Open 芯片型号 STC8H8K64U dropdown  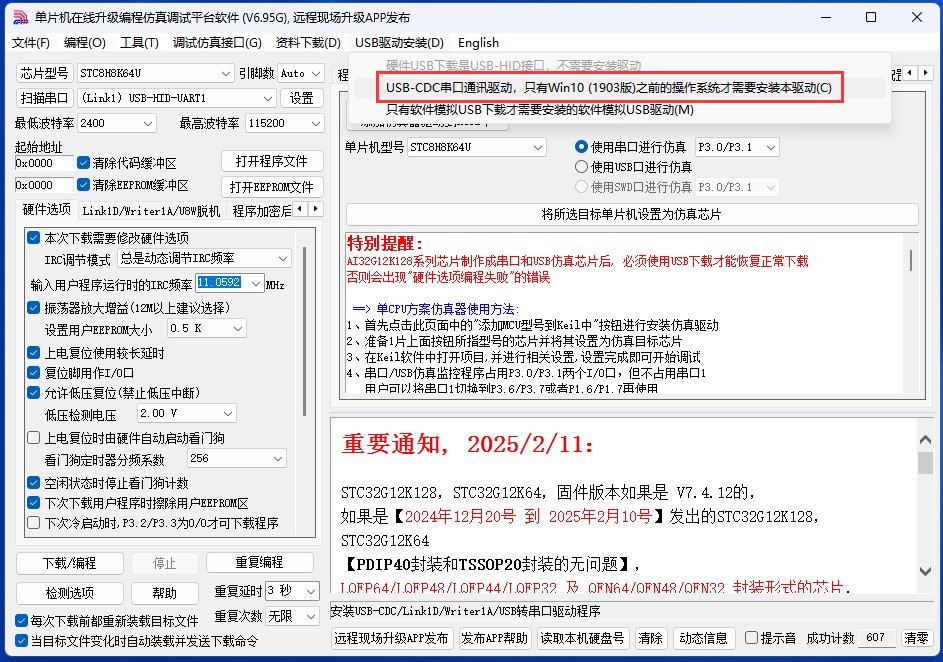[155, 73]
